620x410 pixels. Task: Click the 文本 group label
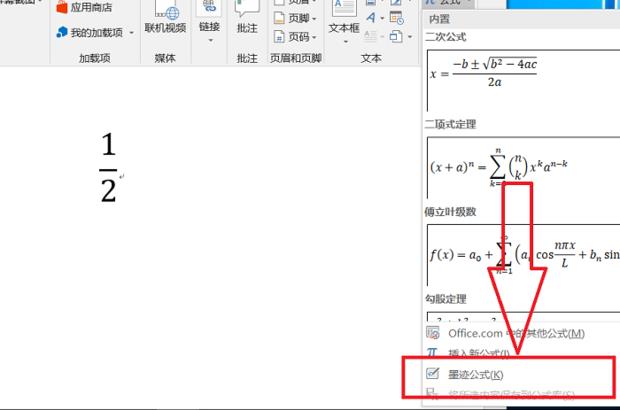(371, 58)
